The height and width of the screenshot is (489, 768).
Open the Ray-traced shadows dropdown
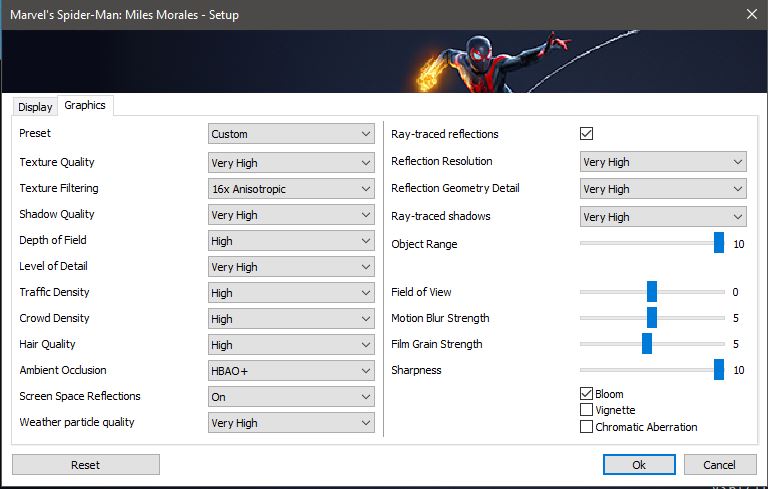point(663,217)
